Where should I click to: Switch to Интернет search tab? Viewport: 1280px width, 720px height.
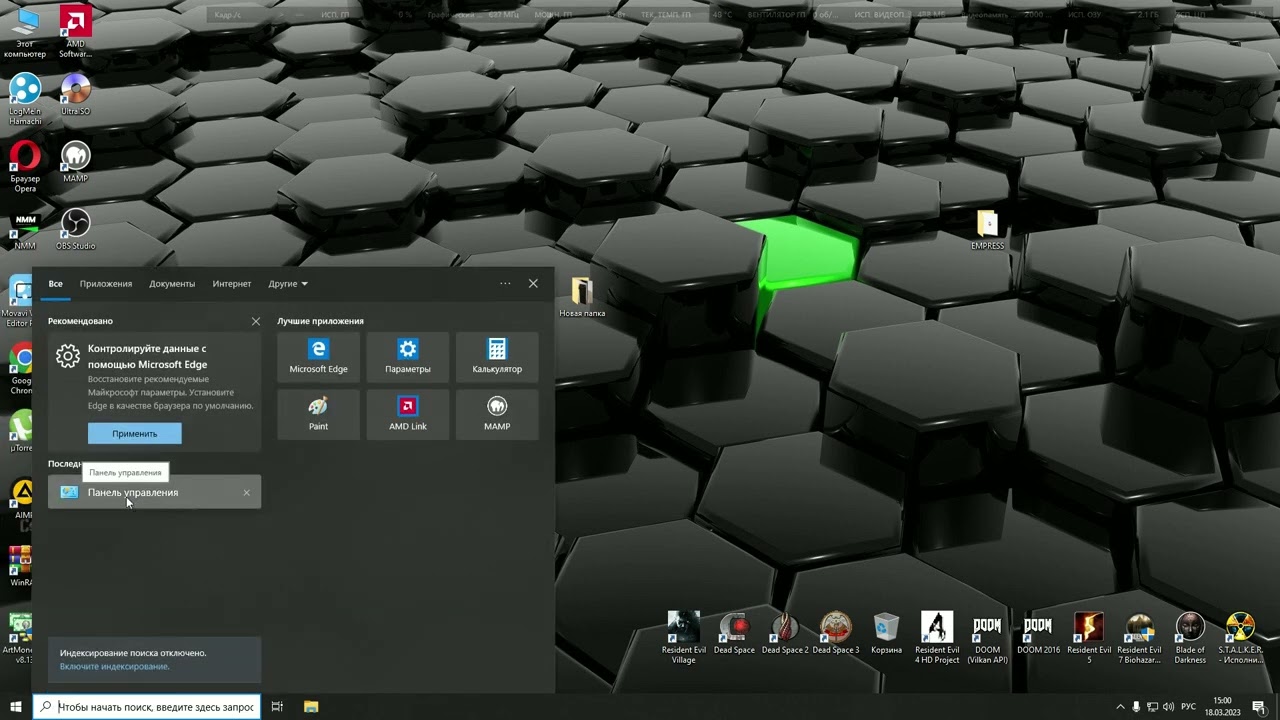[232, 284]
